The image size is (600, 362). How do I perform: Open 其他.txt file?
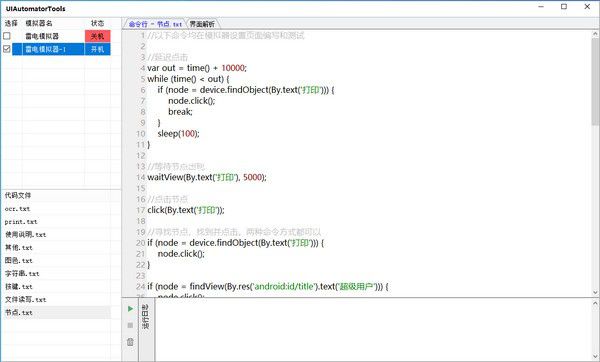pos(19,248)
